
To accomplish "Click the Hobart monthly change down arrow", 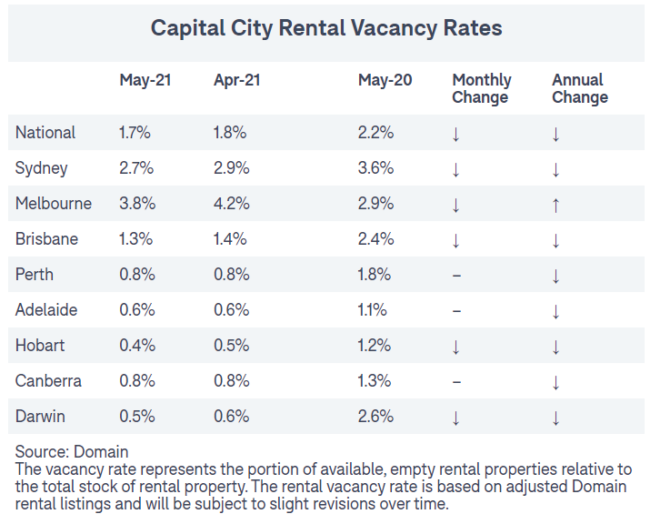I will click(456, 346).
